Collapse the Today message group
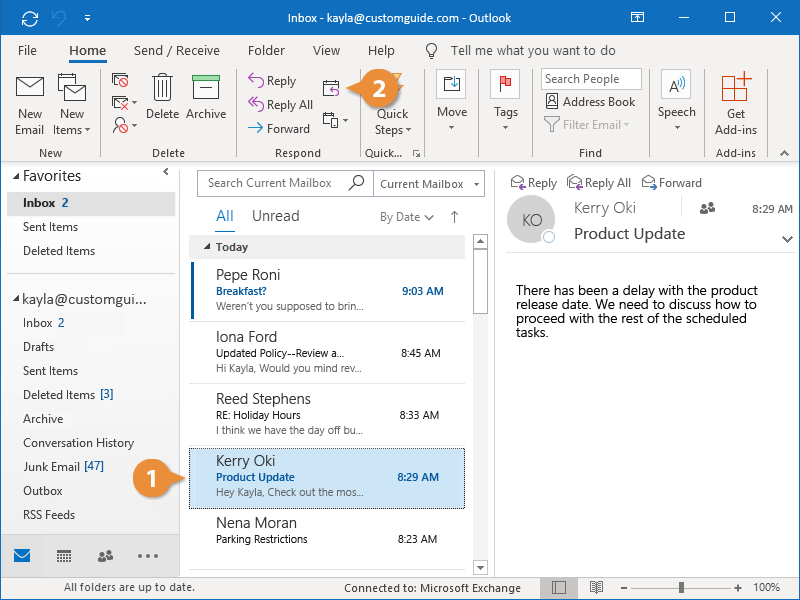The height and width of the screenshot is (600, 800). [207, 247]
